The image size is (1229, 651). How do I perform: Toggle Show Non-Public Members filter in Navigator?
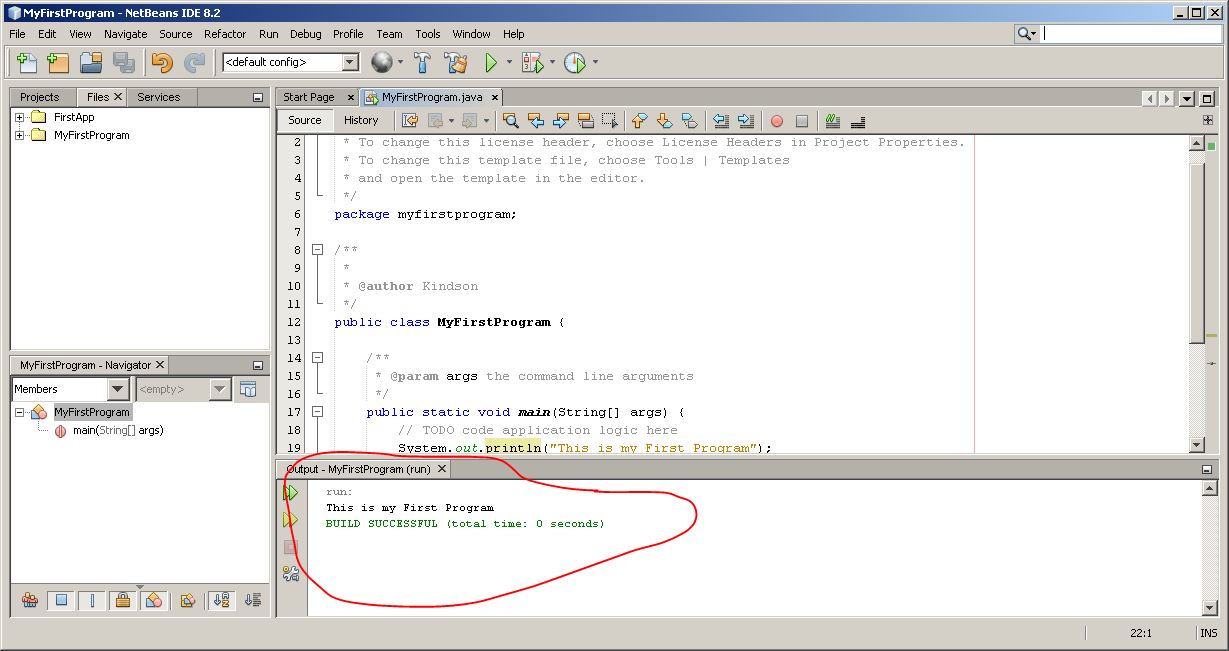click(122, 598)
